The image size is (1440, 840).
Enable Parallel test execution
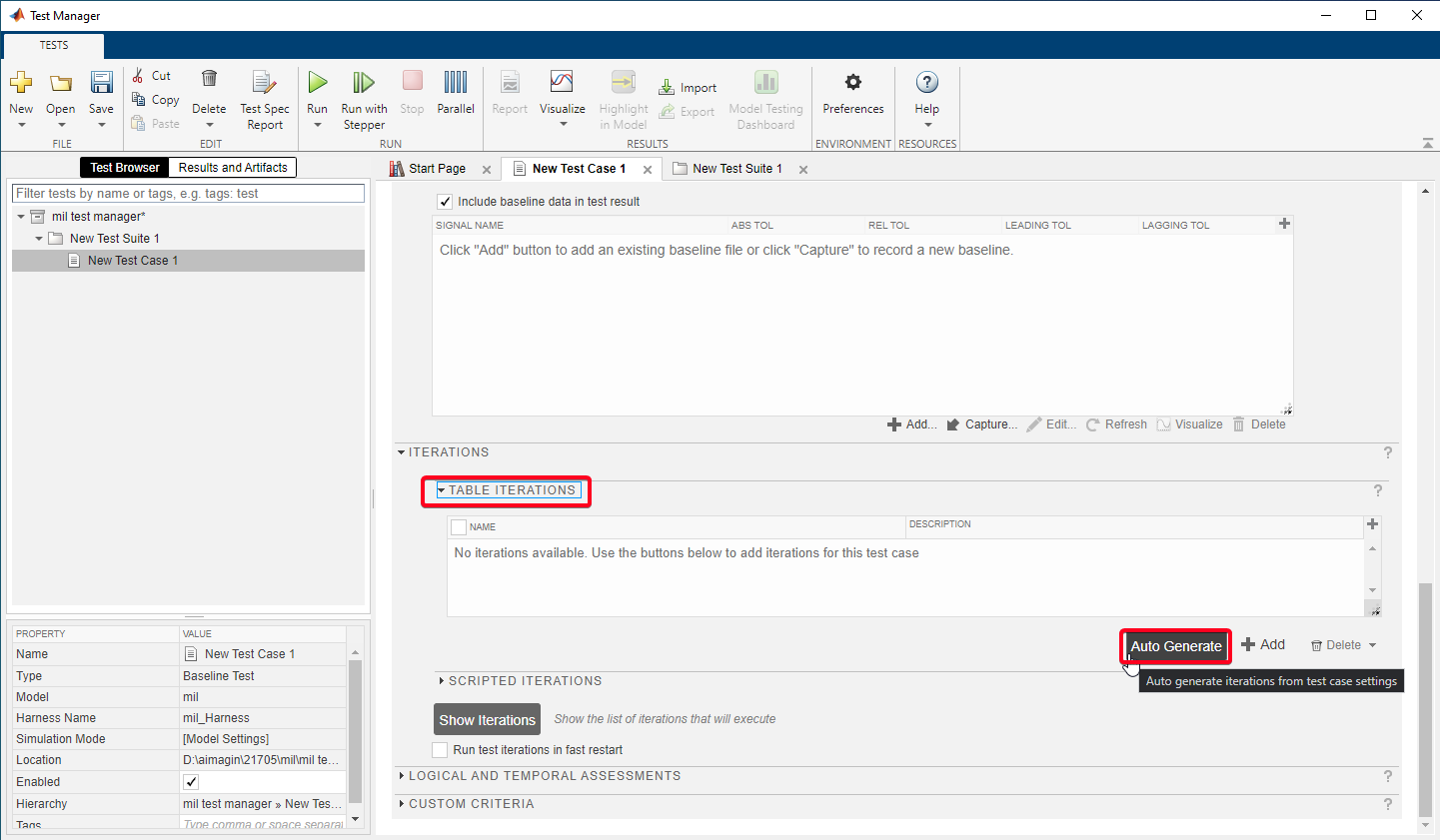[456, 93]
